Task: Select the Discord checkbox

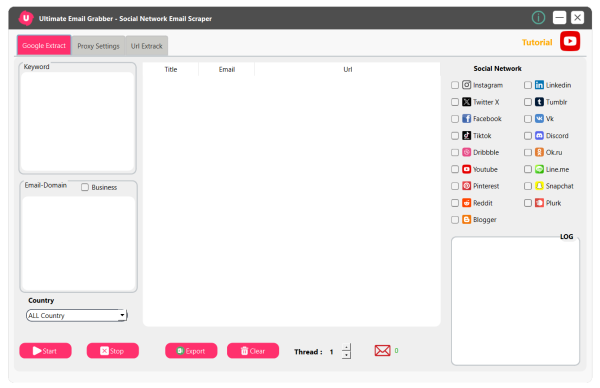Action: pyautogui.click(x=528, y=136)
